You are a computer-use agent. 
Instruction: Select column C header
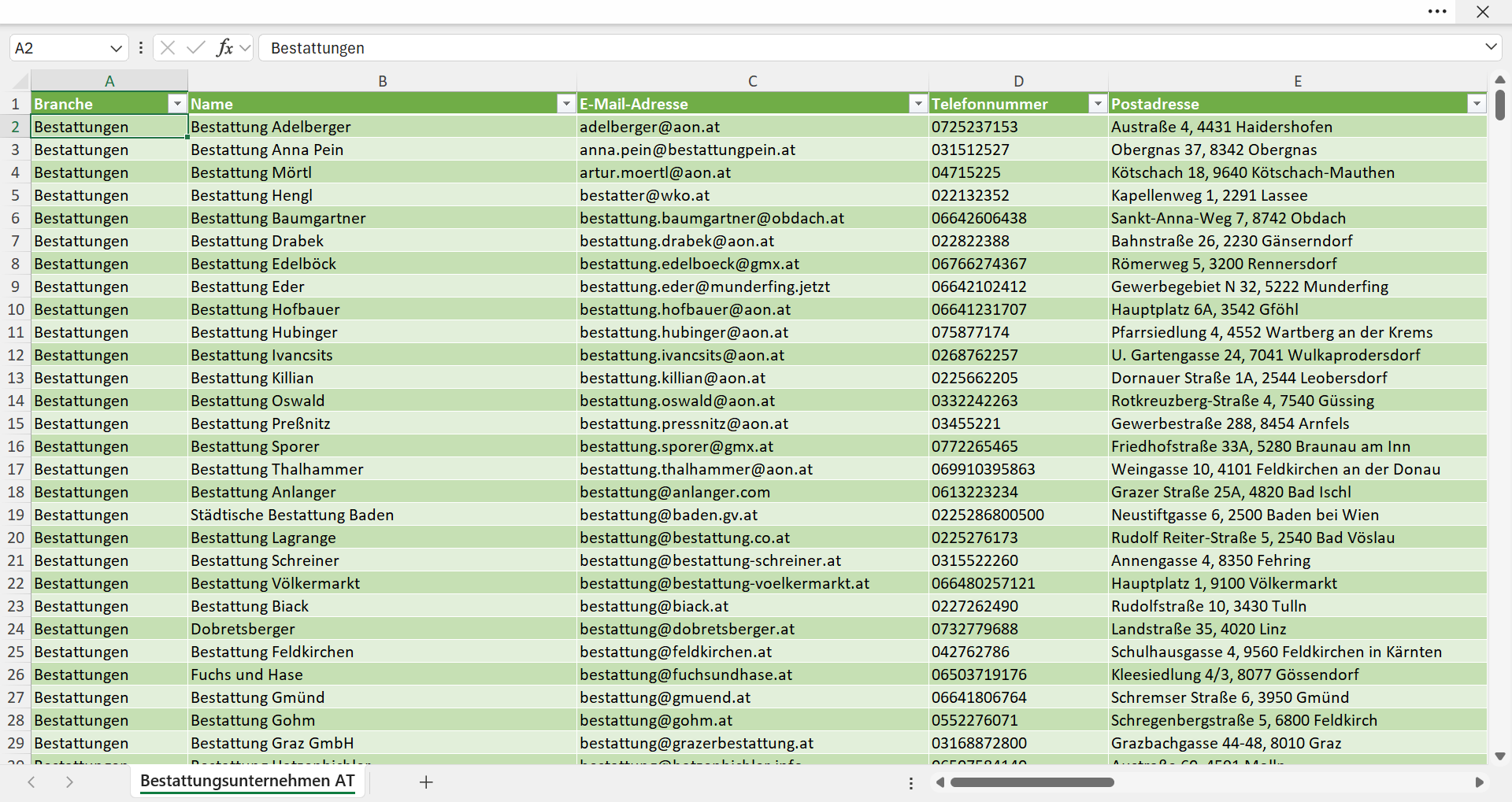(753, 81)
